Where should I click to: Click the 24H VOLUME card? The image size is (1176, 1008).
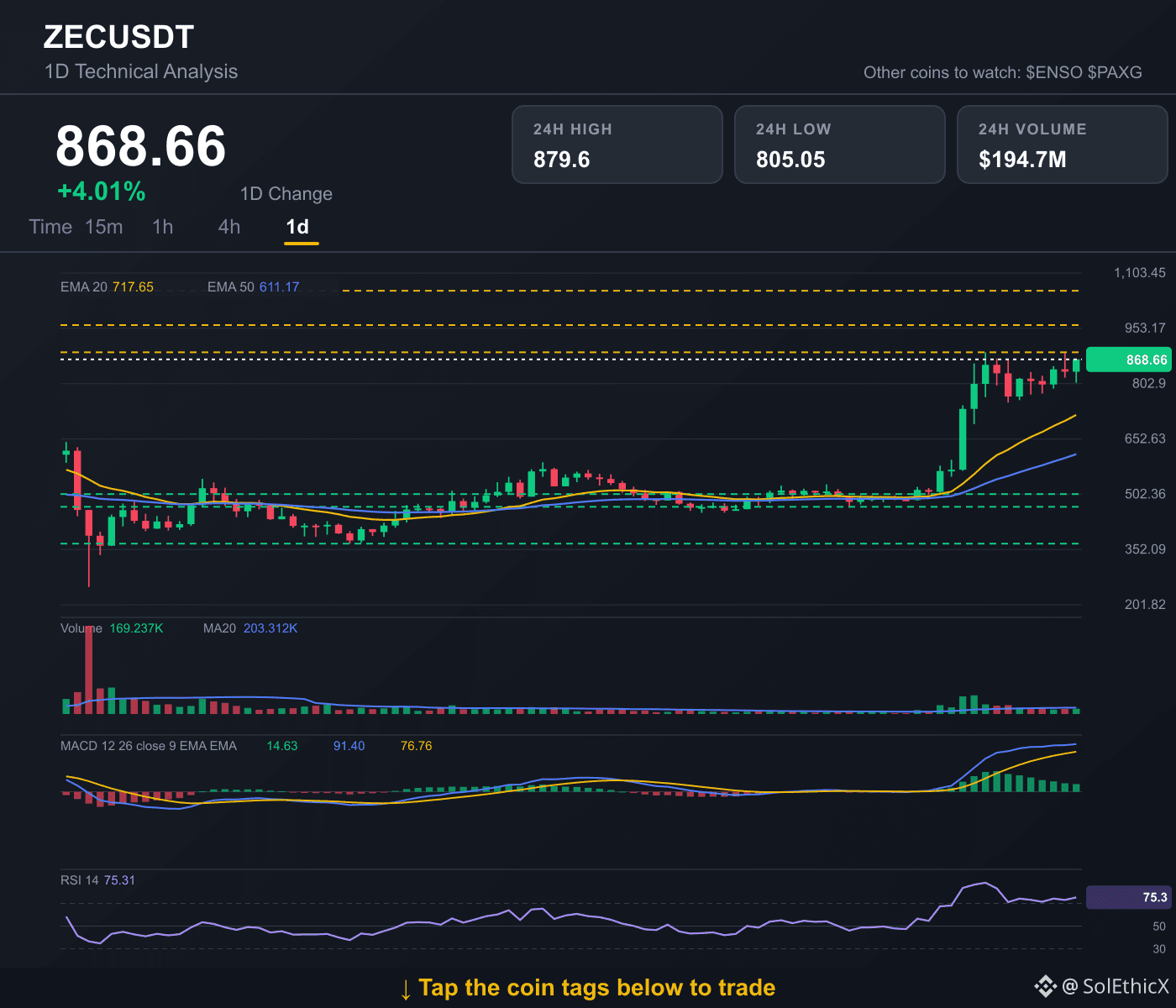click(1063, 144)
